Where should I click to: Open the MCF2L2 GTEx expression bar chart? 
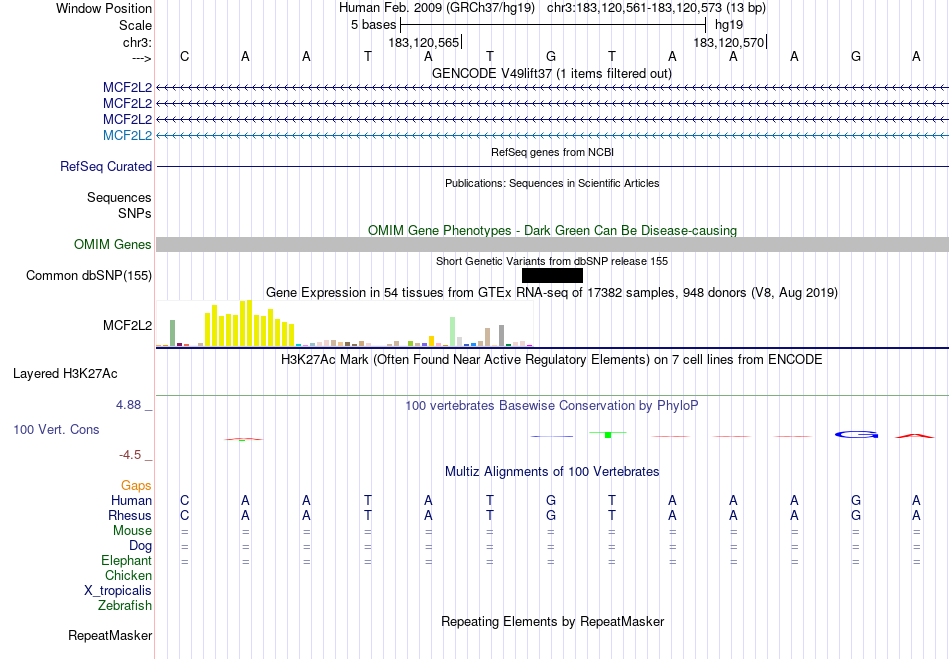(x=344, y=323)
